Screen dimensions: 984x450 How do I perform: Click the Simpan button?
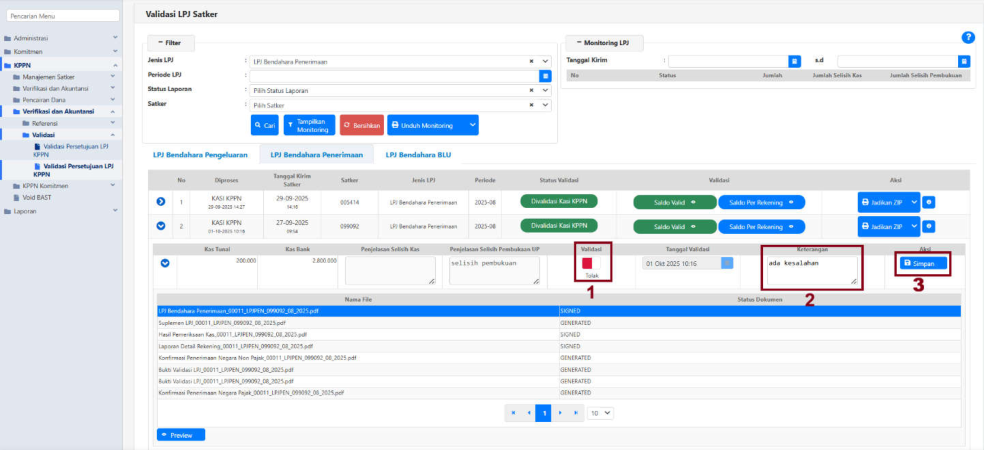pyautogui.click(x=923, y=263)
